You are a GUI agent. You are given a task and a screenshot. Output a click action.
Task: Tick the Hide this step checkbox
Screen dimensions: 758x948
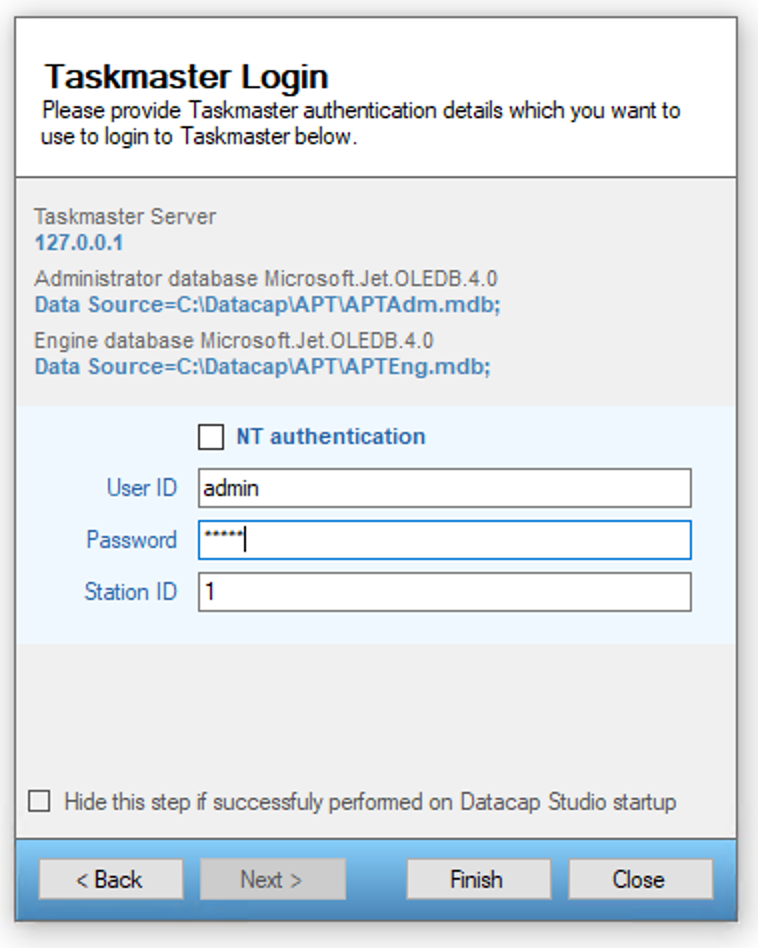pyautogui.click(x=39, y=801)
